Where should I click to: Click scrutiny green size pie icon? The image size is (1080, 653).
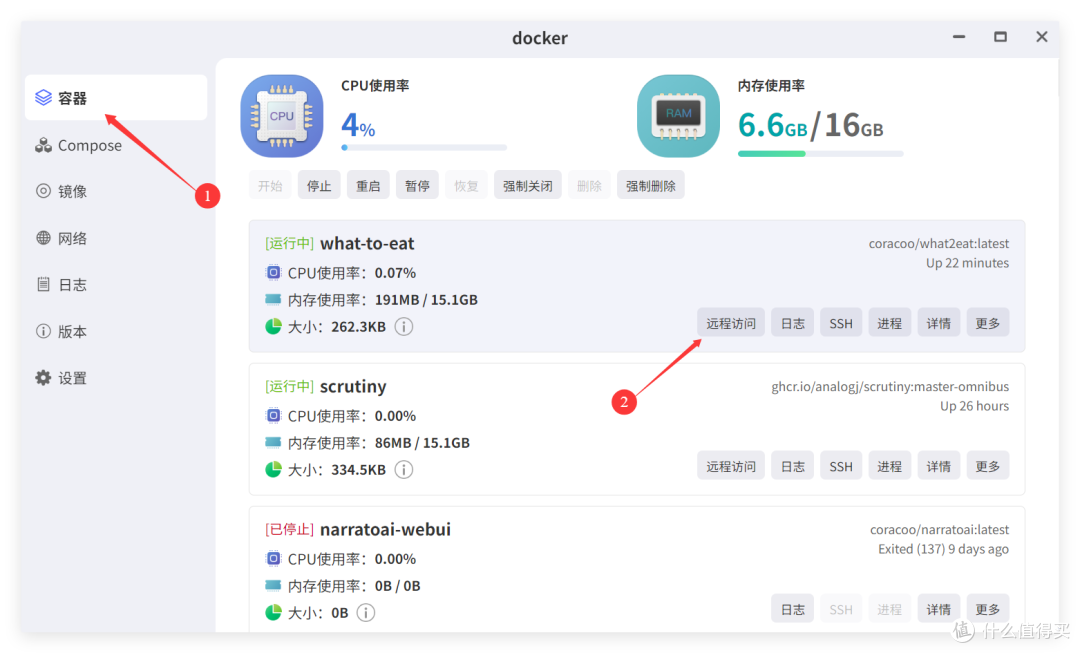[273, 470]
